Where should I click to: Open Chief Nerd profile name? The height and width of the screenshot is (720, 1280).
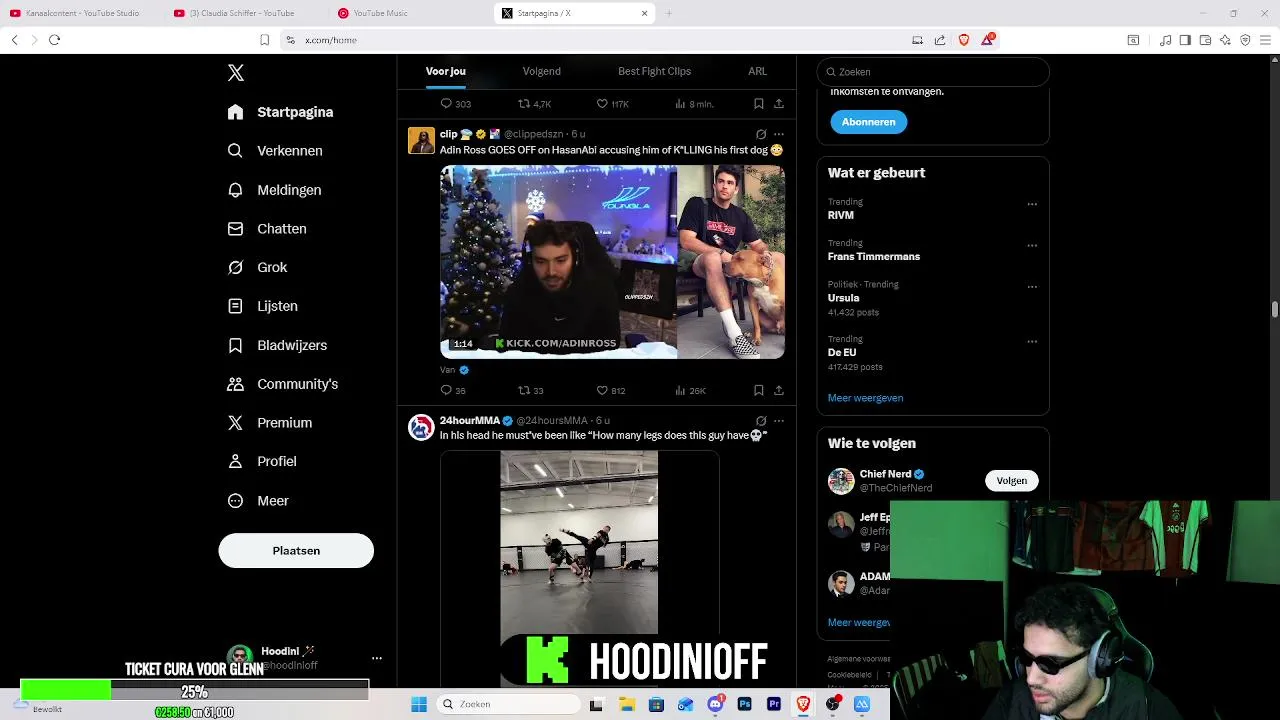885,474
